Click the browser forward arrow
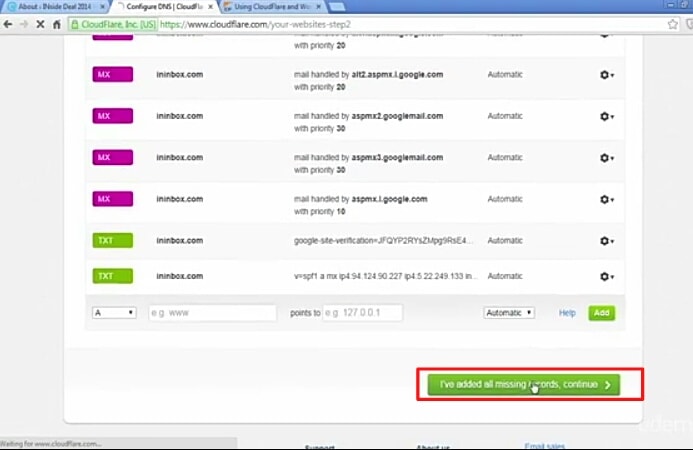 (24, 24)
